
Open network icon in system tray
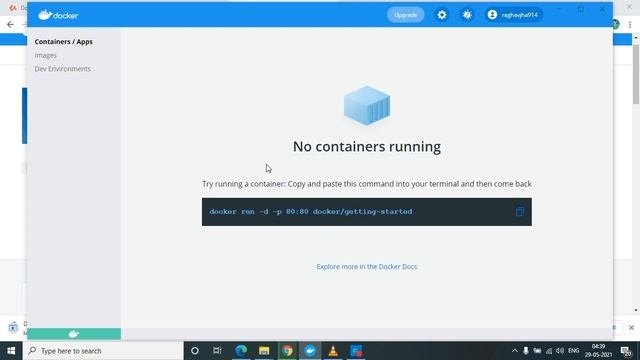click(549, 351)
